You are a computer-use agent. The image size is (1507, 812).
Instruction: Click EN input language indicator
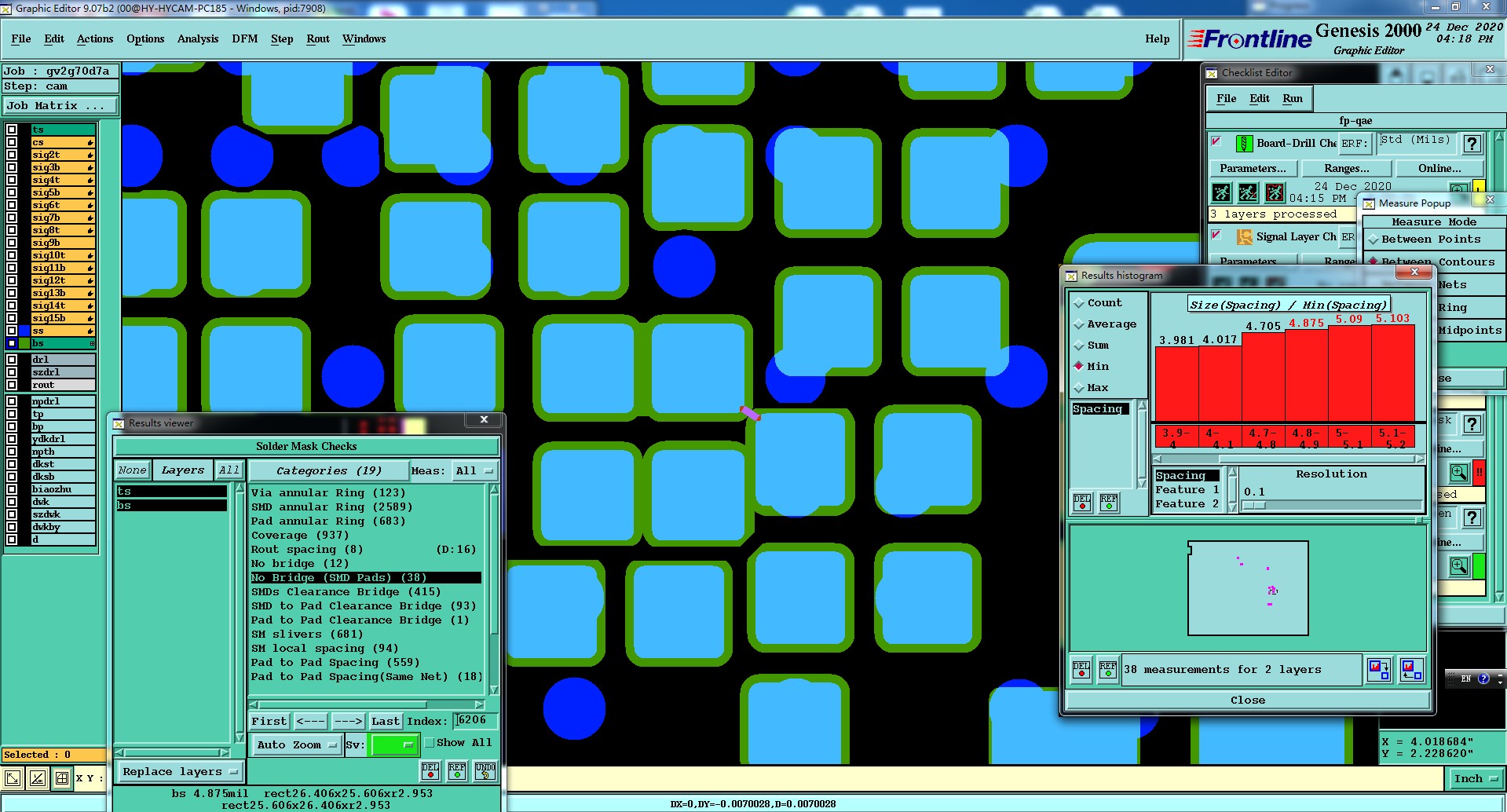click(x=1465, y=678)
